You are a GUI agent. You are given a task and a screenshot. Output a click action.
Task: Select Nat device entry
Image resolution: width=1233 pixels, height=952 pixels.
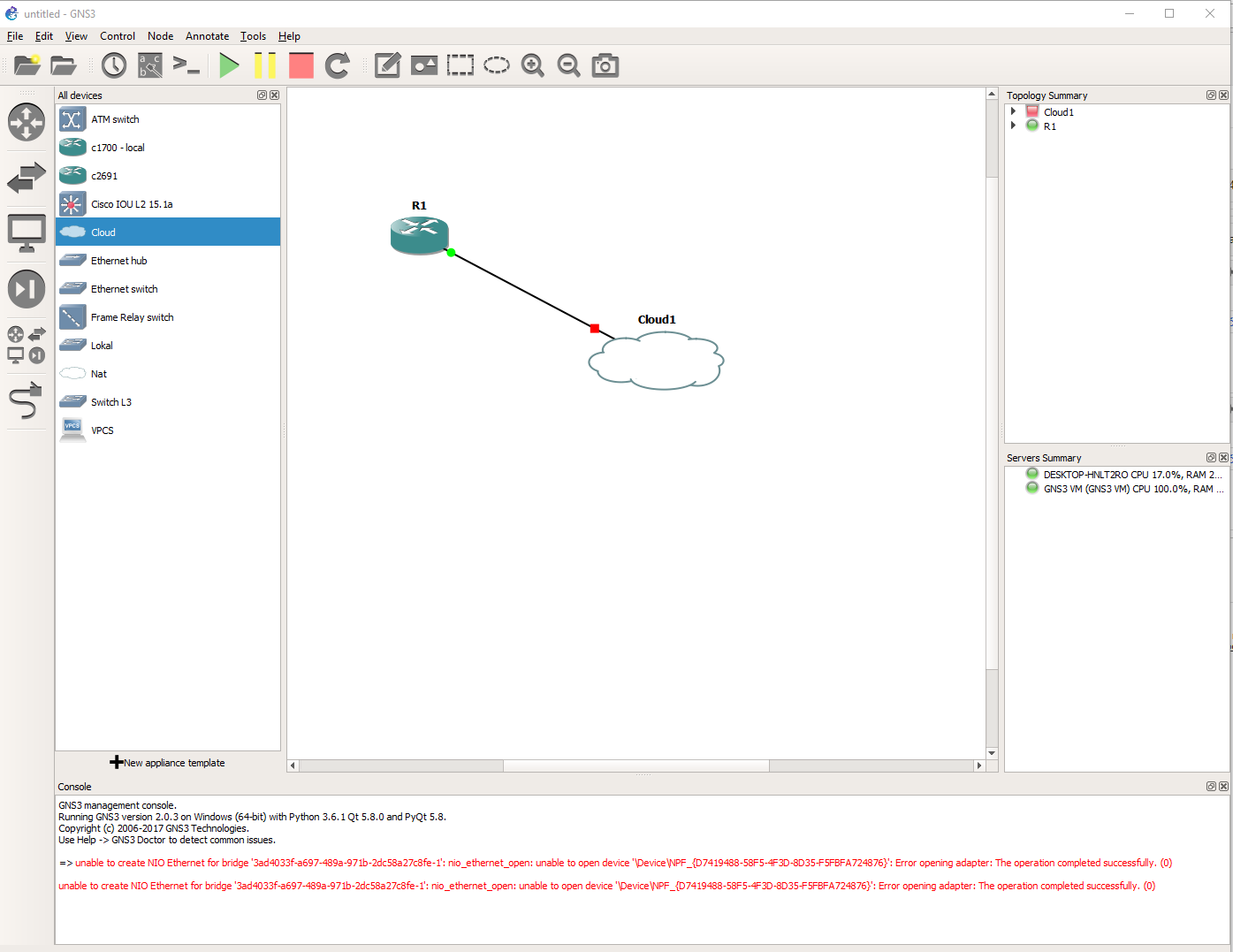168,374
